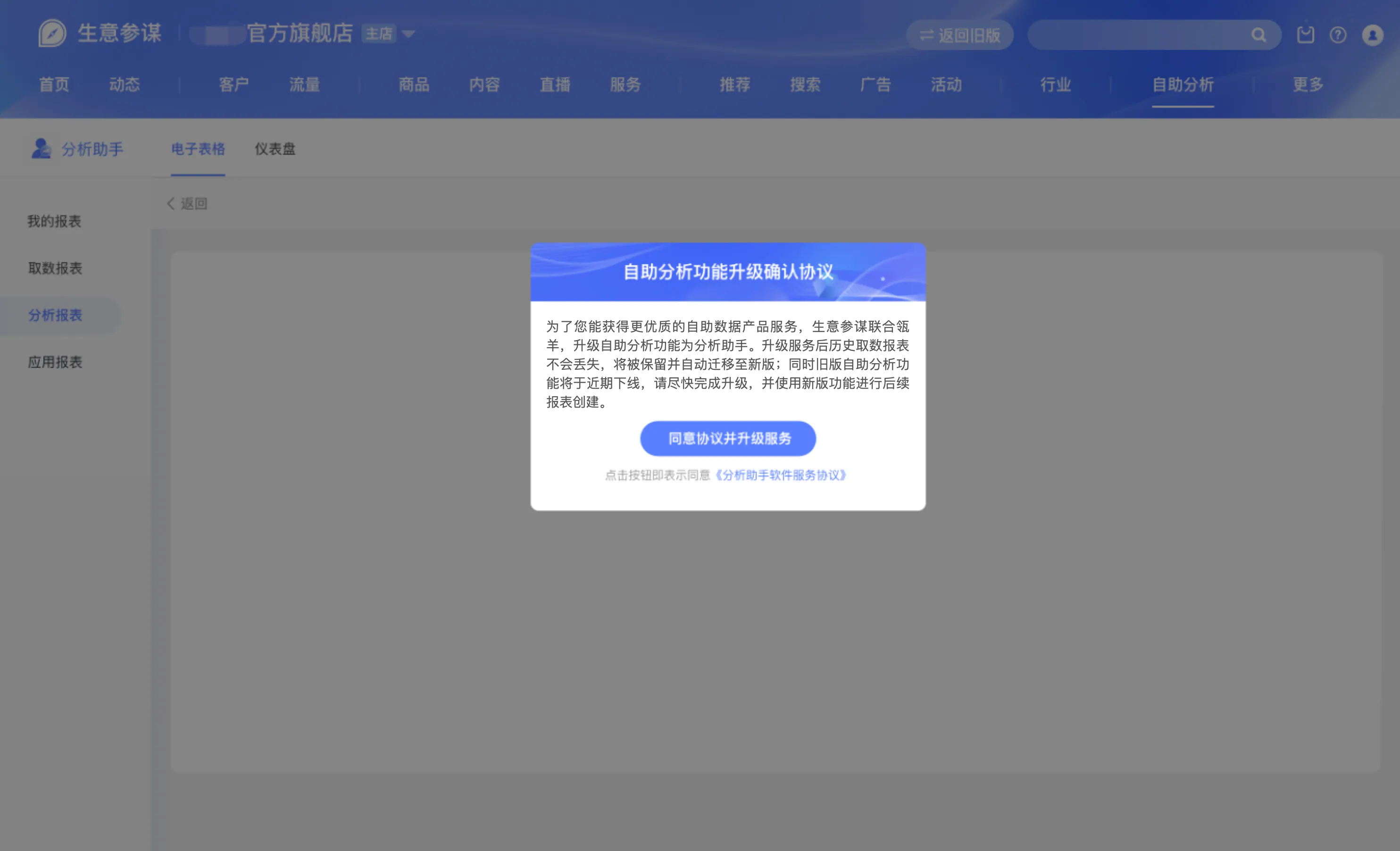Open the 服务 nav item

pyautogui.click(x=625, y=84)
